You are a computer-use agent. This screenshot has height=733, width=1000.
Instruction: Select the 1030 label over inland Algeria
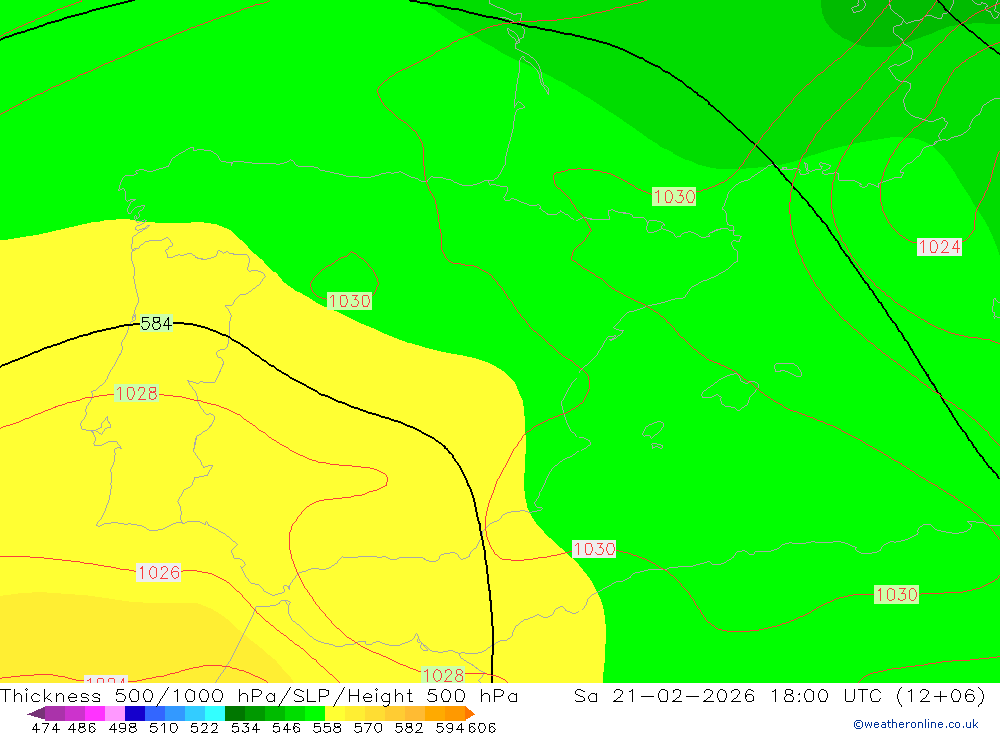(x=897, y=595)
